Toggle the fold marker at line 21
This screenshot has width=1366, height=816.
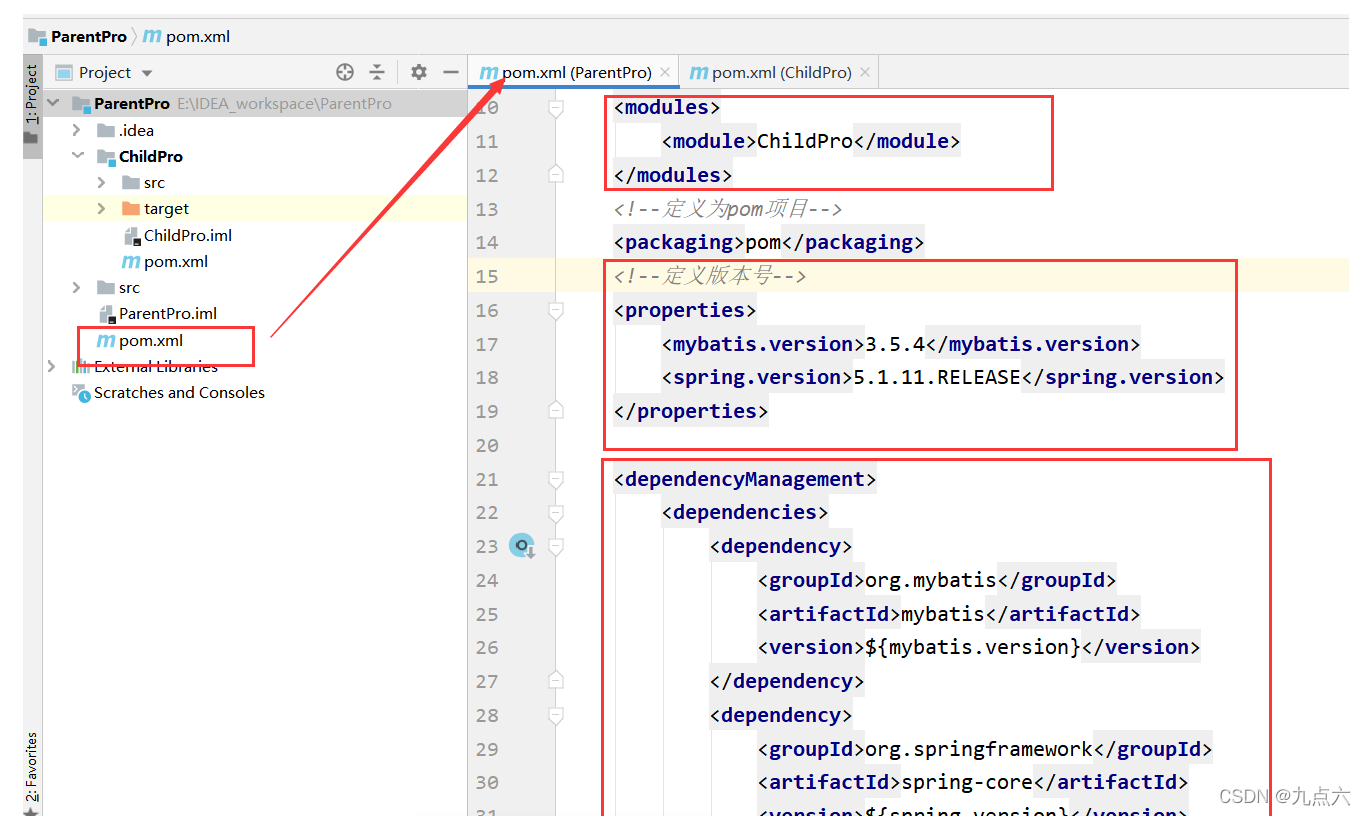point(556,479)
